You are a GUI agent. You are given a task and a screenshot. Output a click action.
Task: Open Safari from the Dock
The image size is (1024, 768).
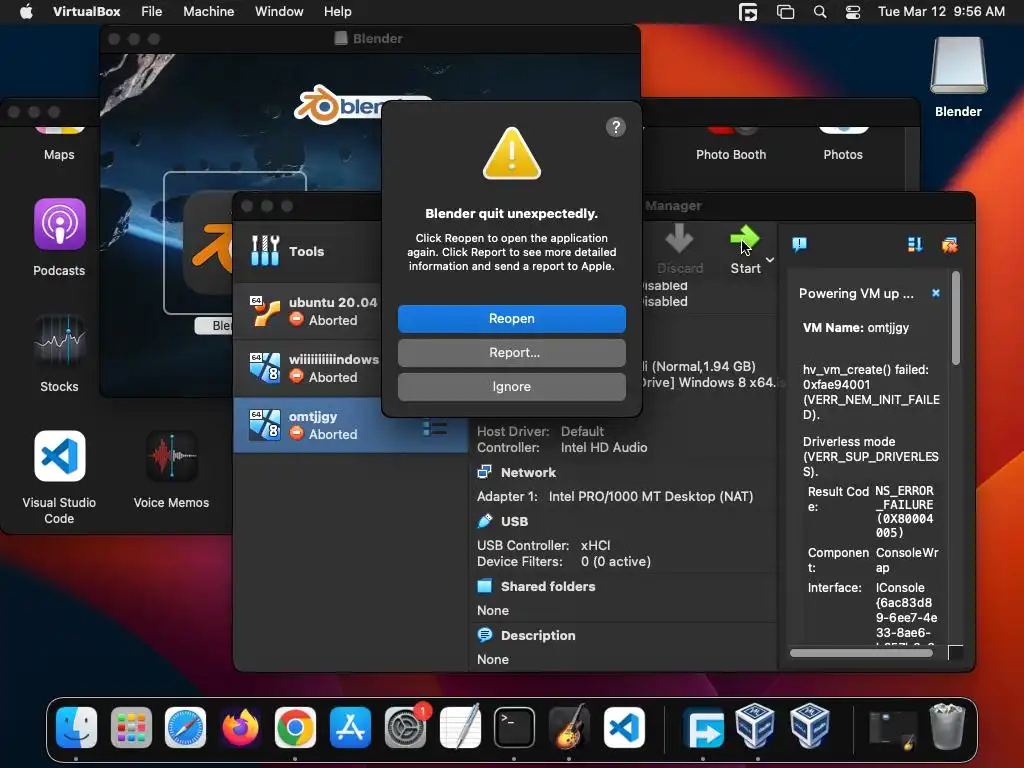pos(185,728)
